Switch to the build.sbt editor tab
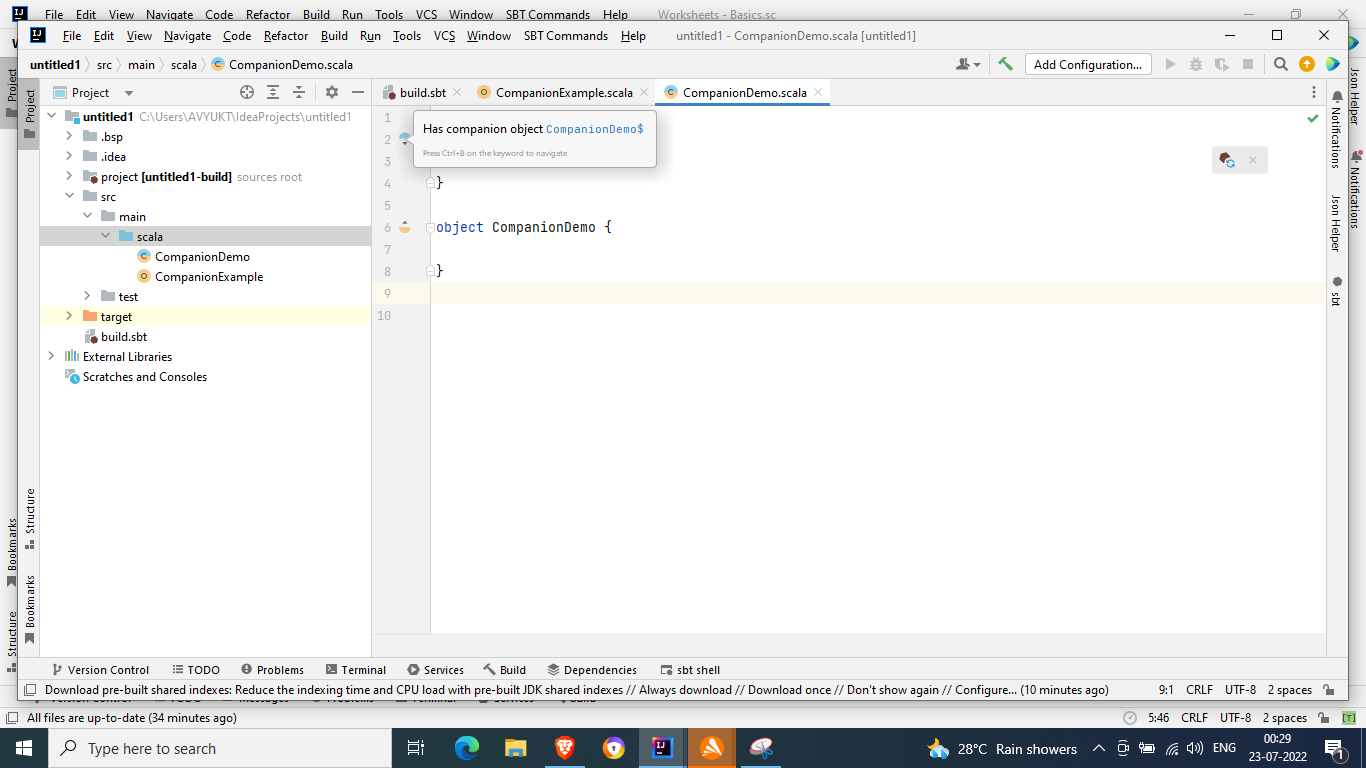This screenshot has height=768, width=1366. click(x=420, y=92)
